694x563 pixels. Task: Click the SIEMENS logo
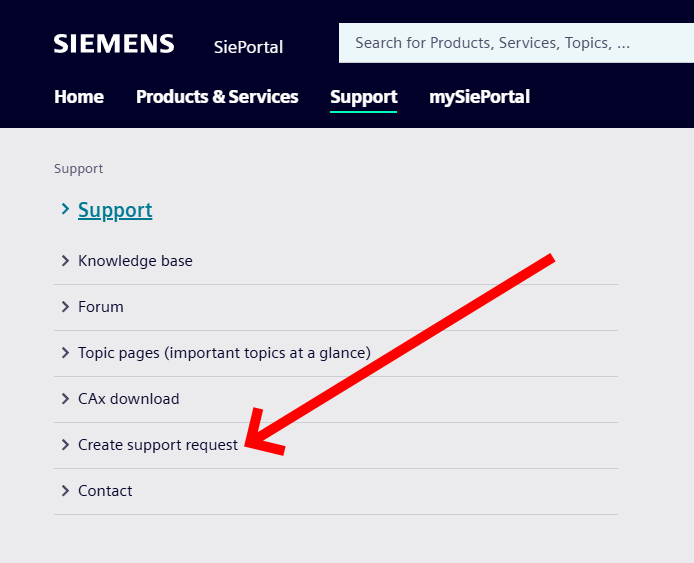click(114, 44)
